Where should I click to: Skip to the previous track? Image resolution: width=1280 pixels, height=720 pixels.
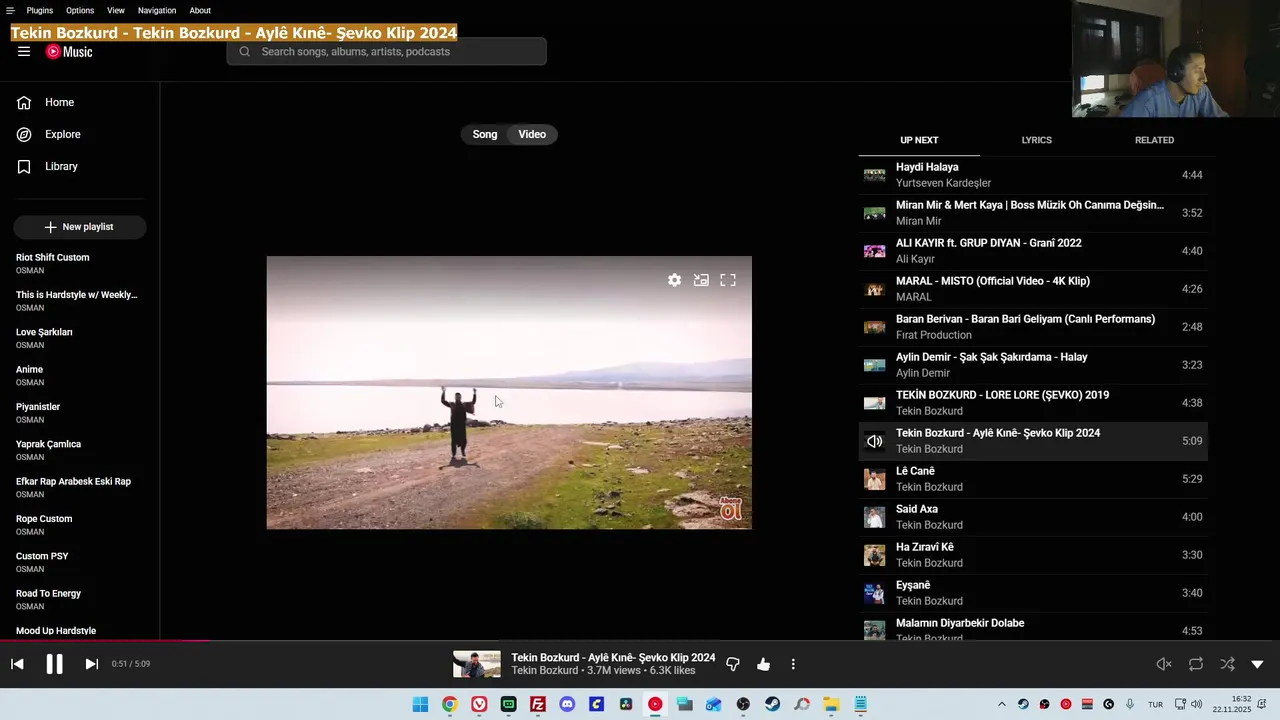(17, 664)
